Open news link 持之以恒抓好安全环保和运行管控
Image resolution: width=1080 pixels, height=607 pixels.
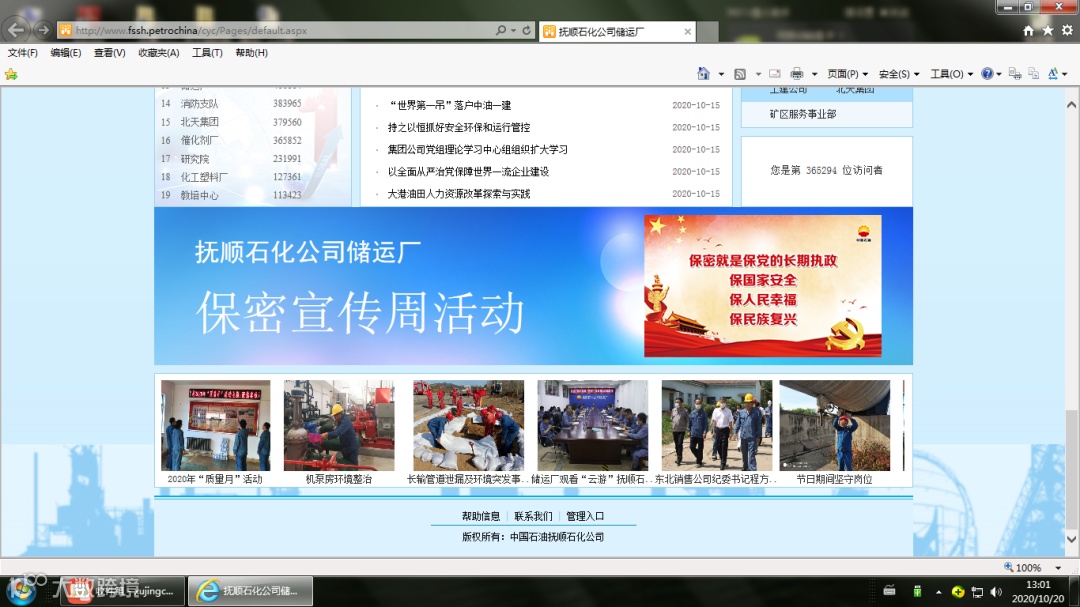click(x=459, y=127)
